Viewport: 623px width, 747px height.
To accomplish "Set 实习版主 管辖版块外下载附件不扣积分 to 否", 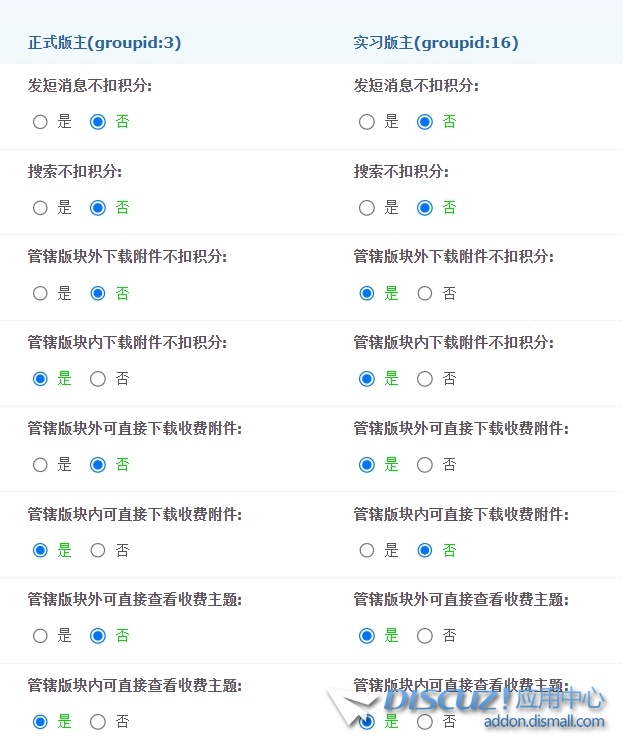I will (425, 294).
